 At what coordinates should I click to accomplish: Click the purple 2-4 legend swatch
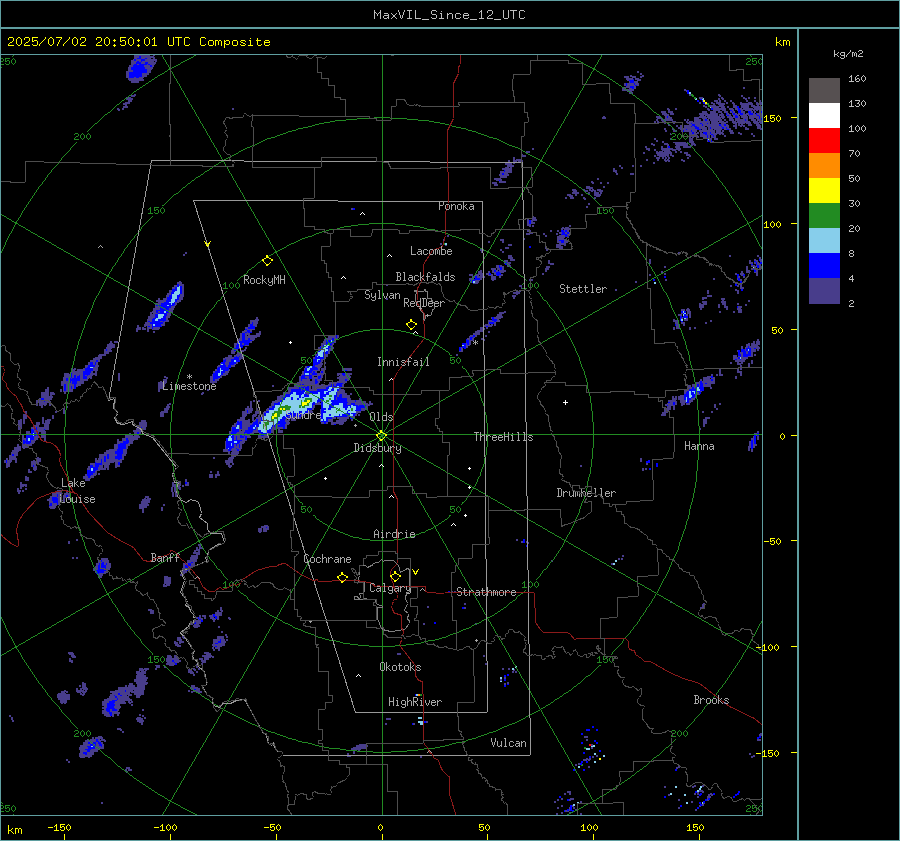coord(824,291)
